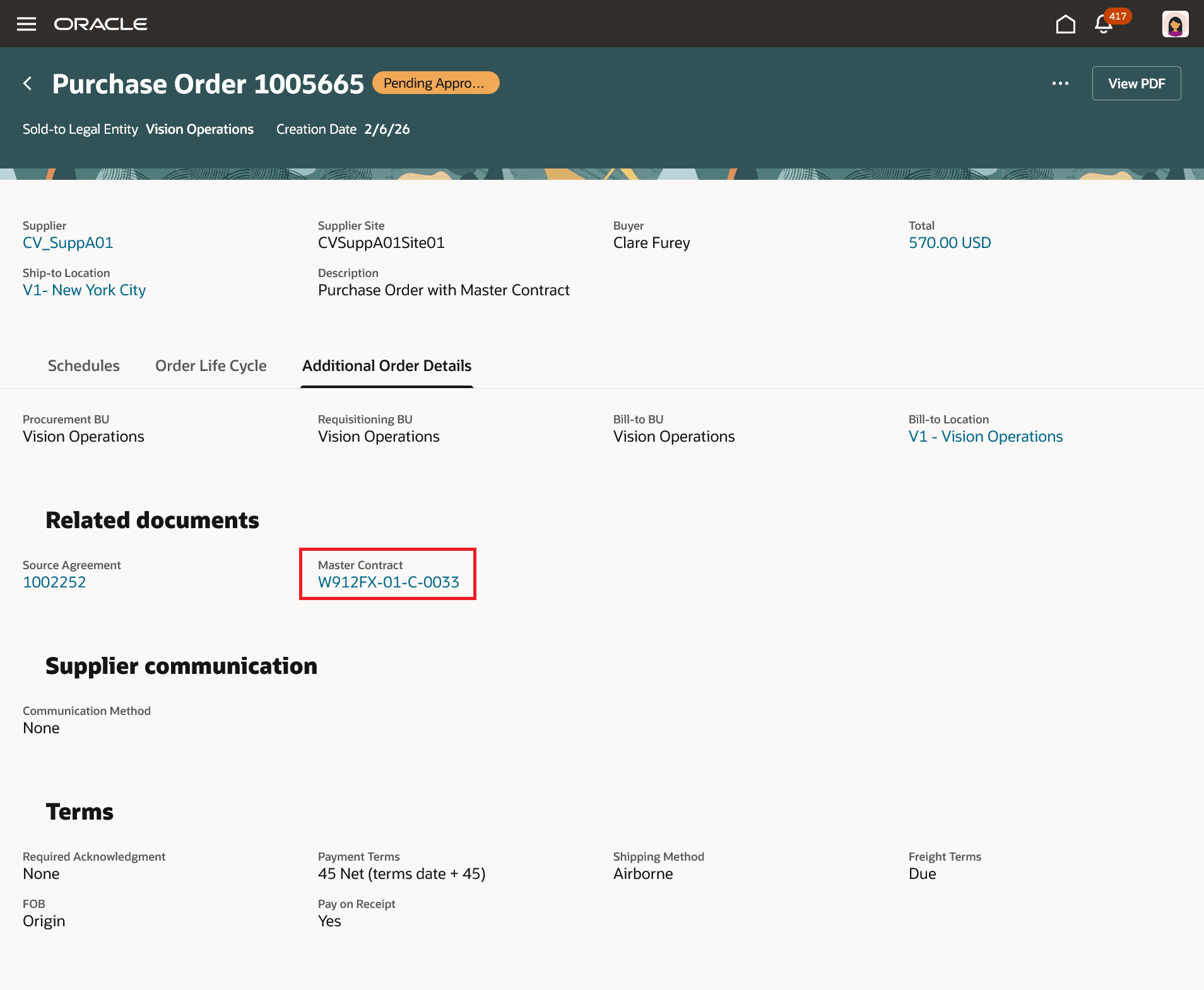Open the user profile avatar
Screen dimensions: 1204x990
tap(1174, 23)
